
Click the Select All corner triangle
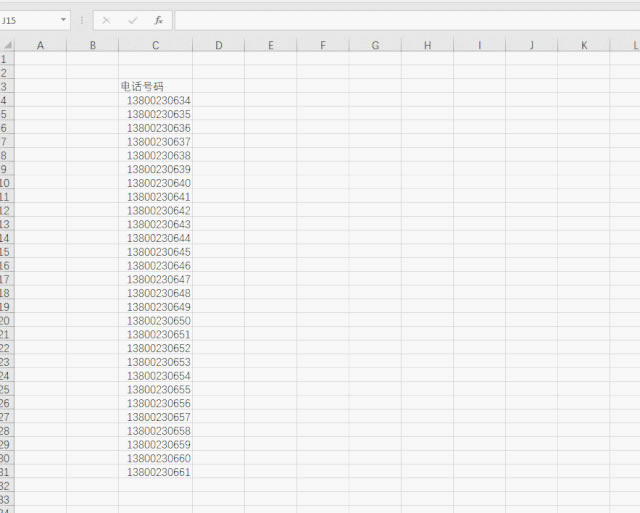point(7,45)
